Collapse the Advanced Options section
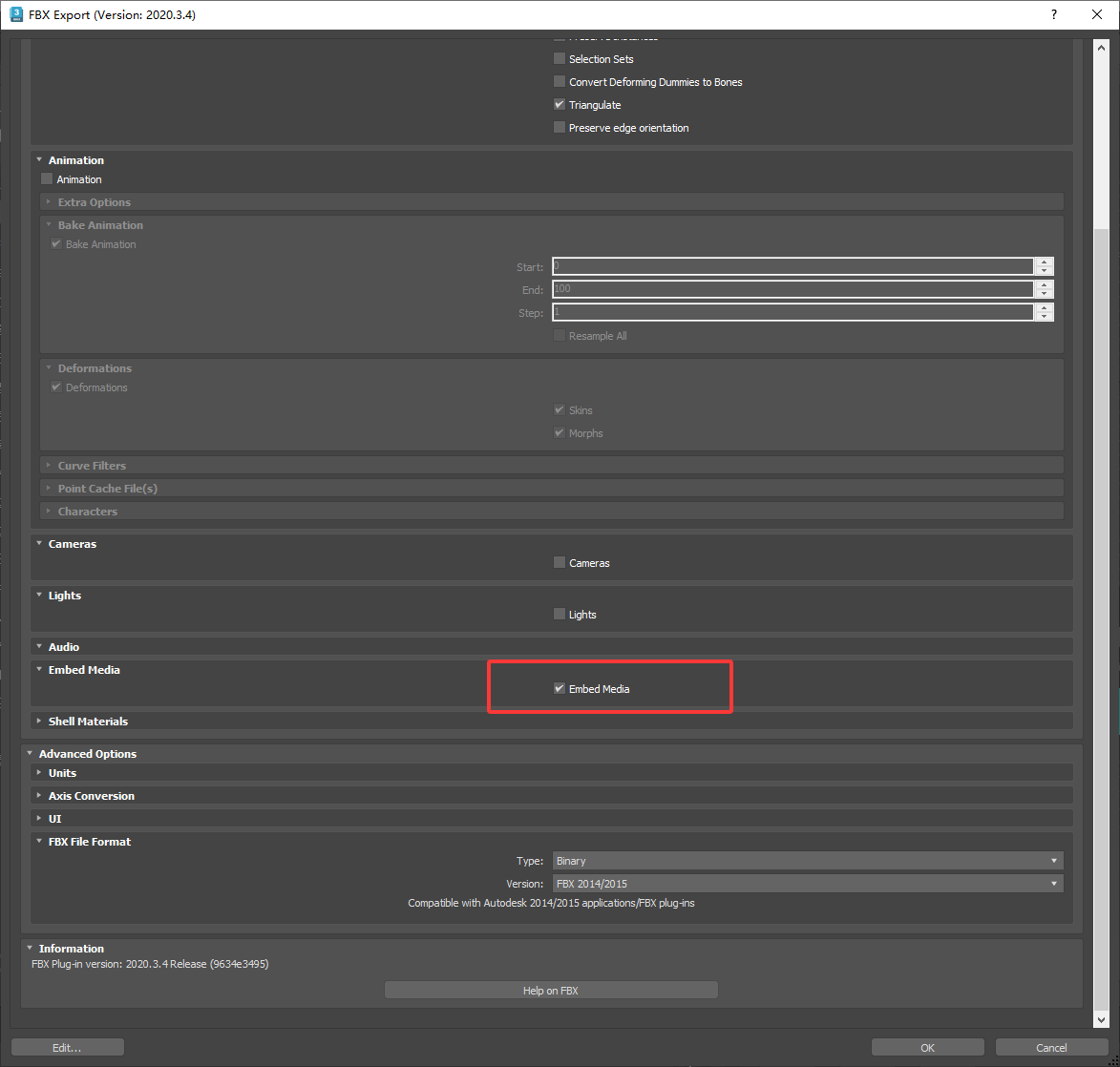 (30, 753)
